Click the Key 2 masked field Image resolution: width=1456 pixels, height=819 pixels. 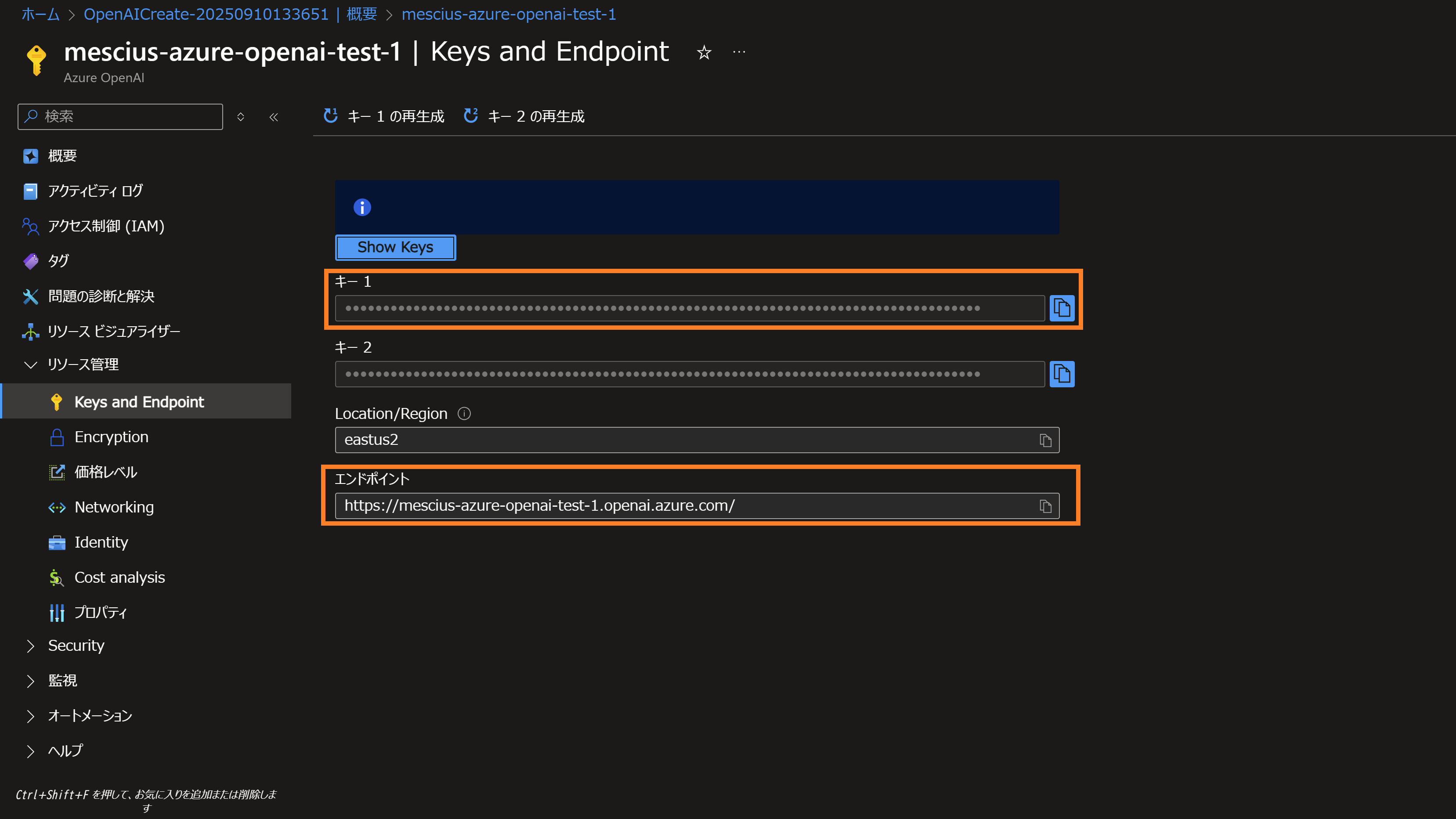[690, 374]
